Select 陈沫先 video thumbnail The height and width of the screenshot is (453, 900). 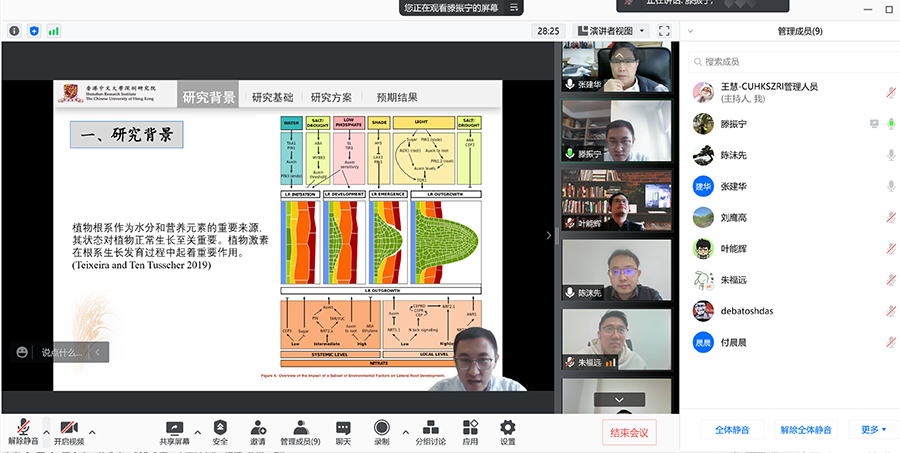616,270
